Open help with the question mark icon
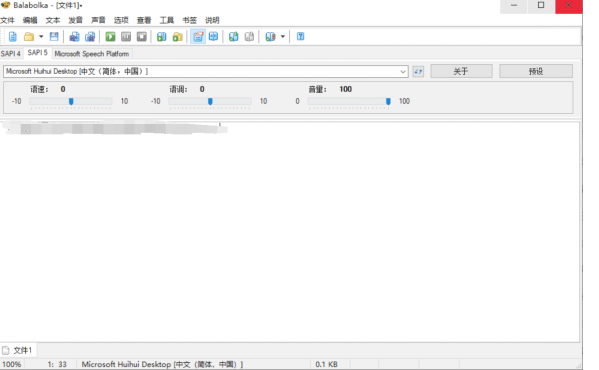 (301, 37)
